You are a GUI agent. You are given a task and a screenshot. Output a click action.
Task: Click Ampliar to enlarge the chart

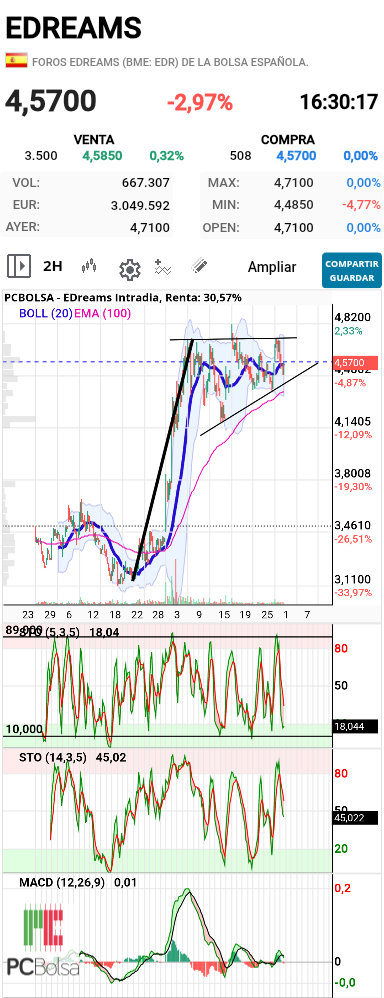coord(272,267)
